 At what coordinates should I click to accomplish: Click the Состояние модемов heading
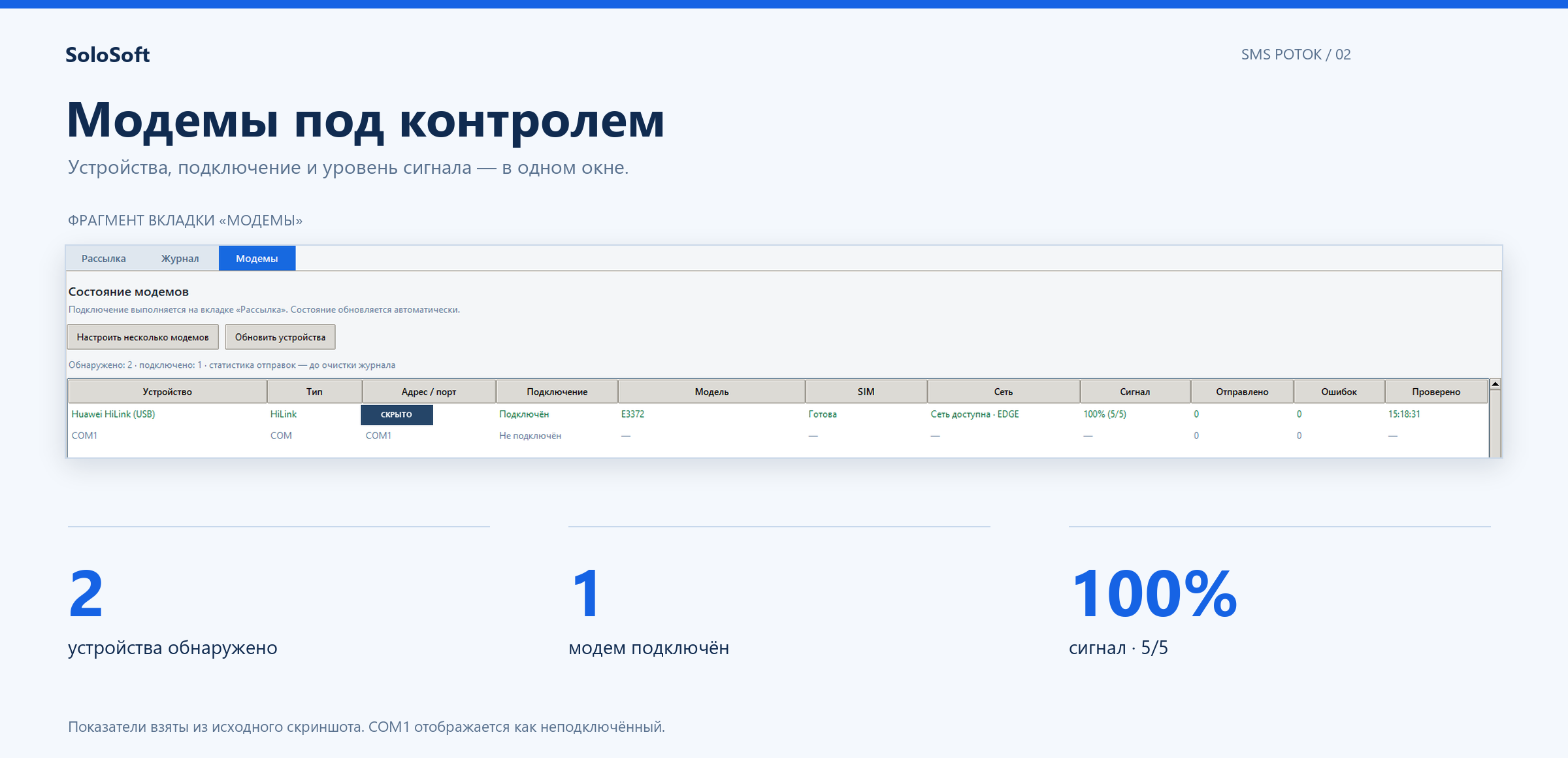(x=129, y=291)
